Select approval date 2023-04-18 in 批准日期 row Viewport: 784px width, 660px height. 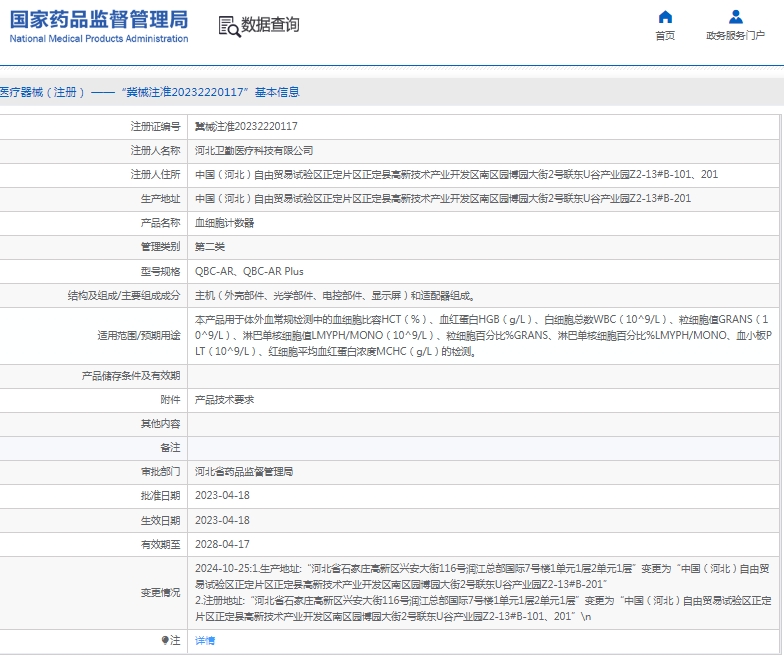[x=222, y=496]
